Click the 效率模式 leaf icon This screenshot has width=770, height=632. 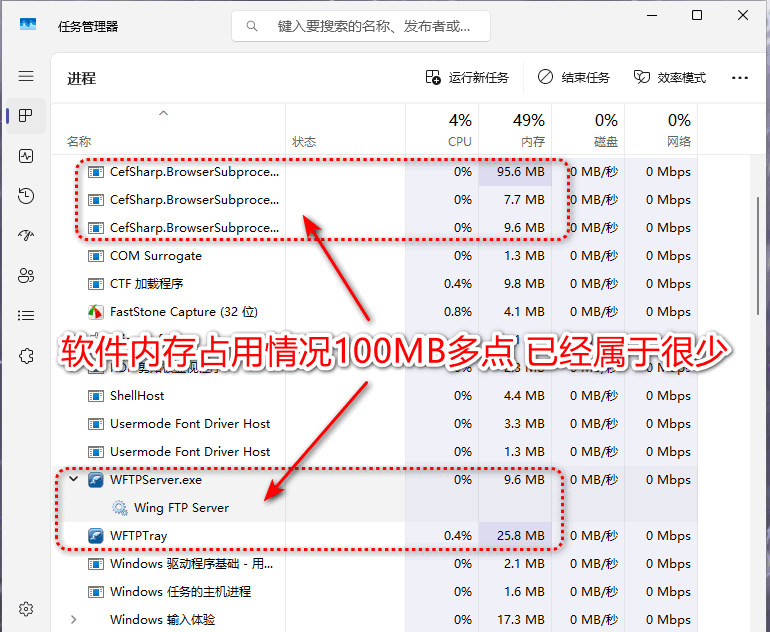tap(641, 77)
